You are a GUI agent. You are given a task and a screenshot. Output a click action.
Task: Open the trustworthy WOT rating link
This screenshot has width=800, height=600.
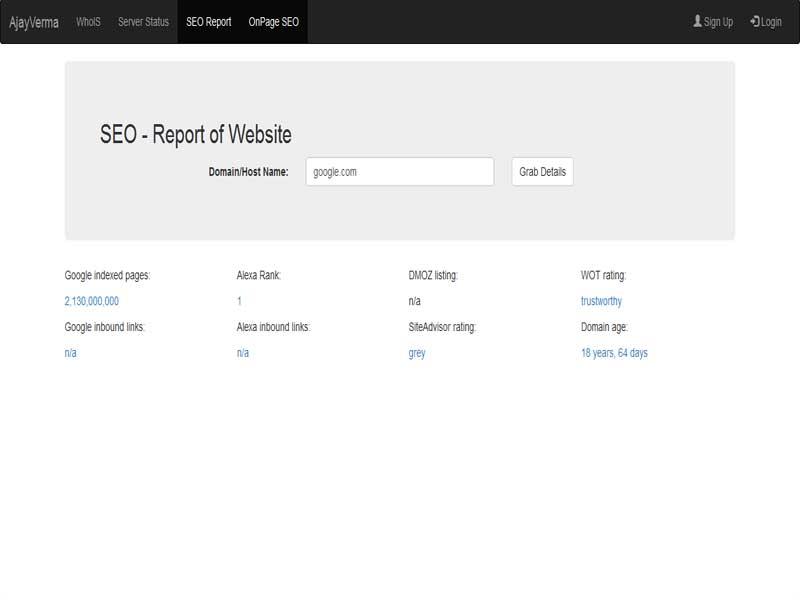[600, 299]
